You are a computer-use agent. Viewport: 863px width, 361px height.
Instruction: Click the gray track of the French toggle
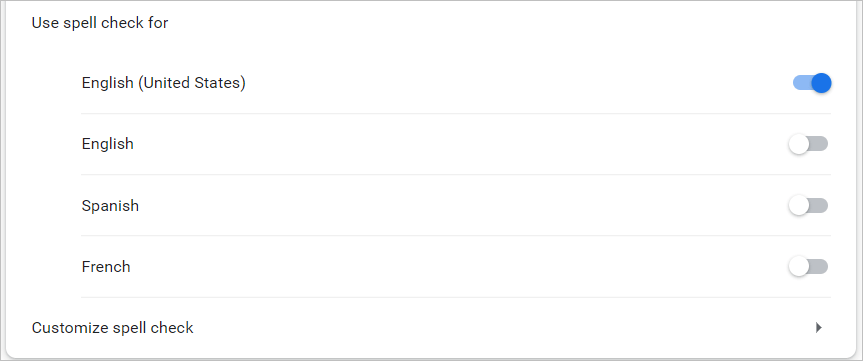(819, 267)
